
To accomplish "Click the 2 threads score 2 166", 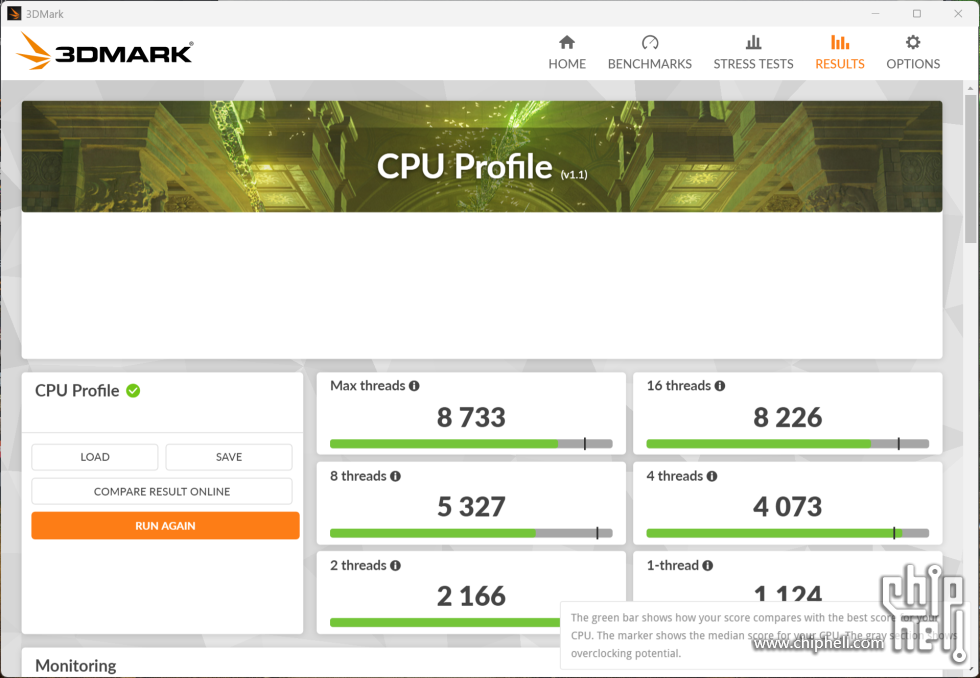I will pos(471,596).
